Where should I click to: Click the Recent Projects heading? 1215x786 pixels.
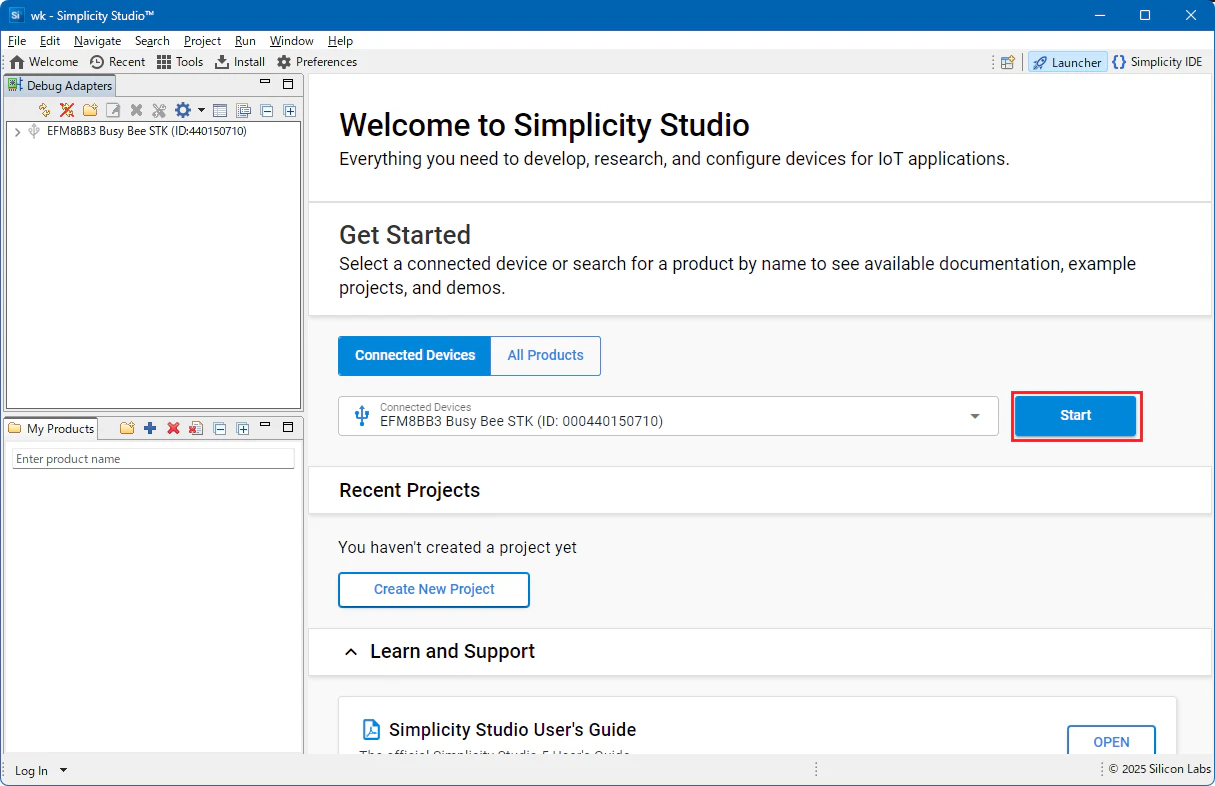(409, 491)
